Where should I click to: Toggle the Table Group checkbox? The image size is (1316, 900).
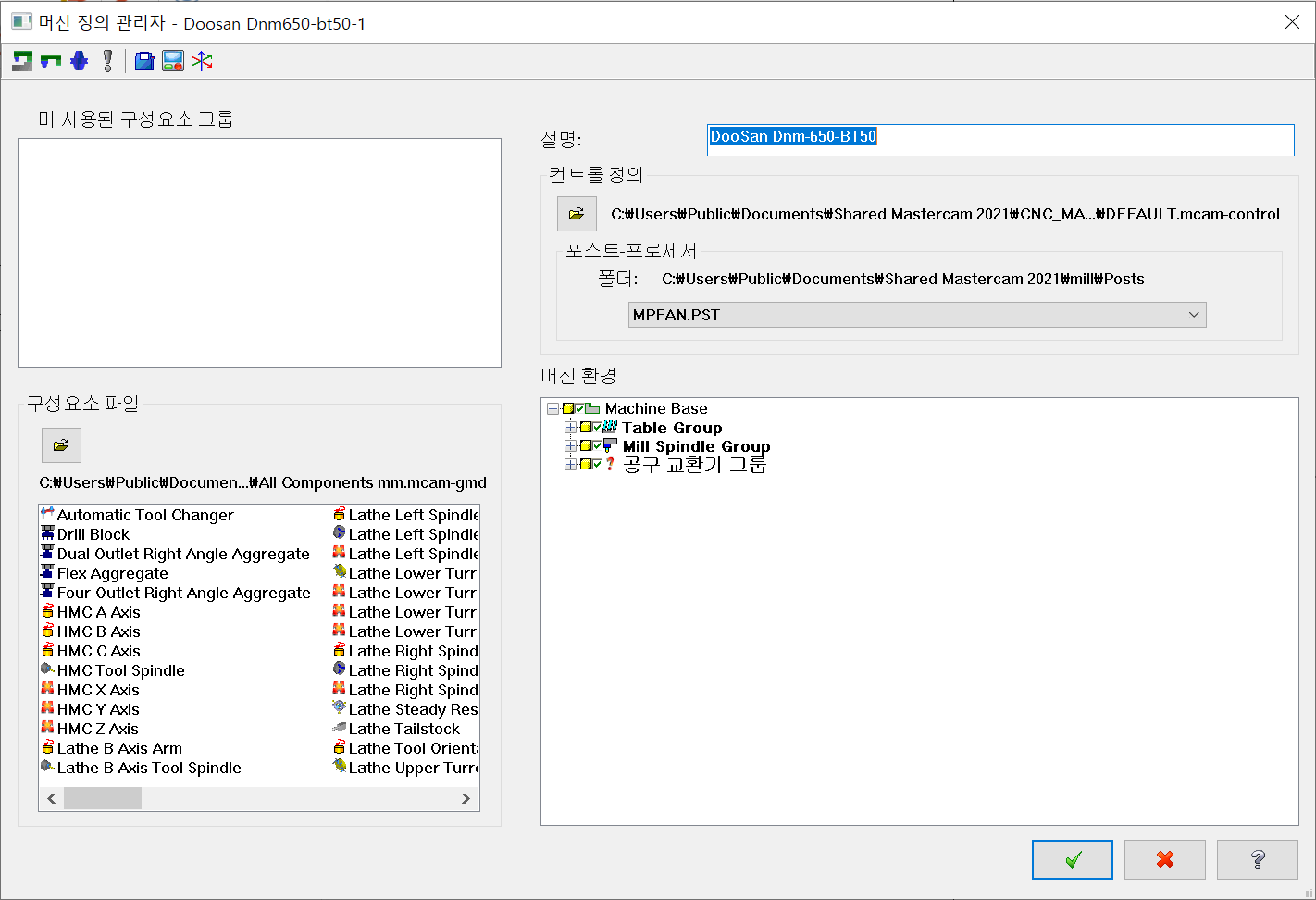[597, 427]
